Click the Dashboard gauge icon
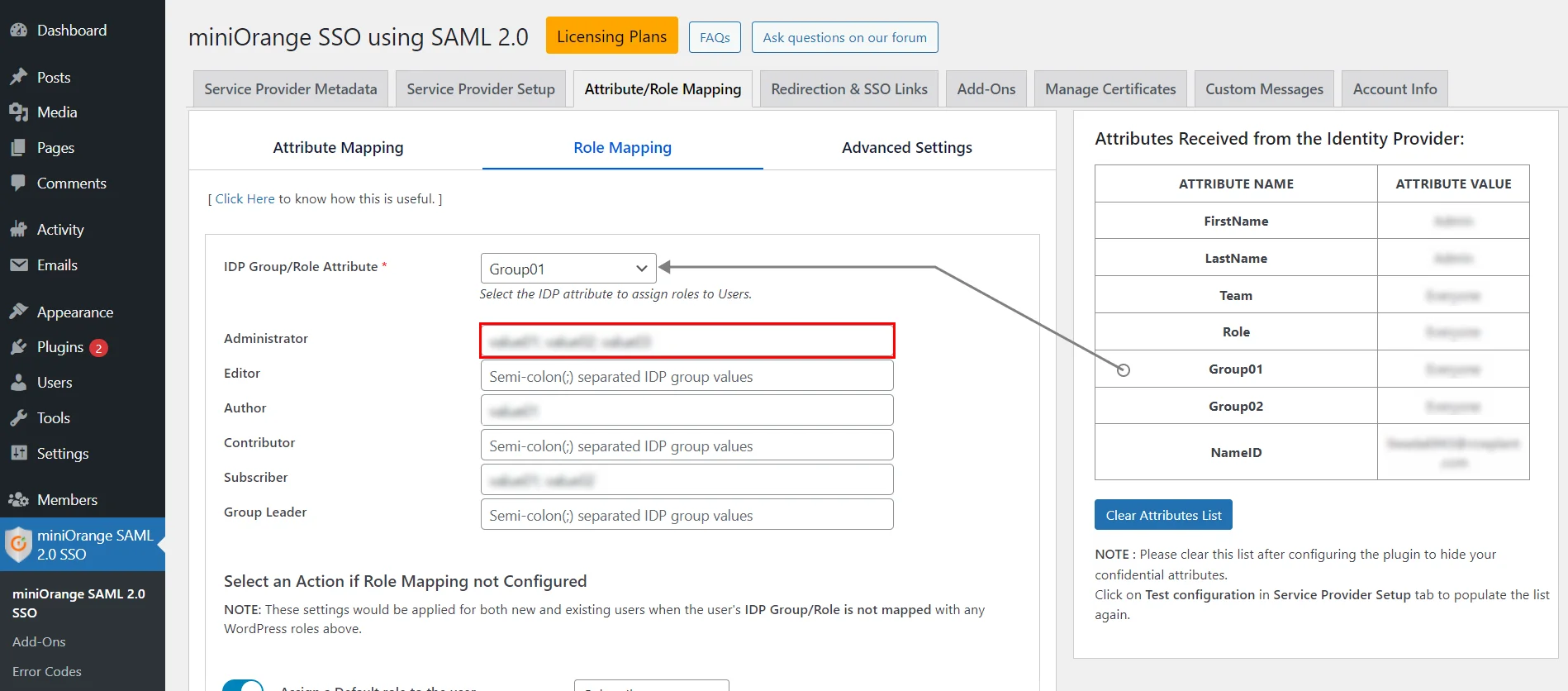Screen dimensions: 1568x691 tap(18, 30)
